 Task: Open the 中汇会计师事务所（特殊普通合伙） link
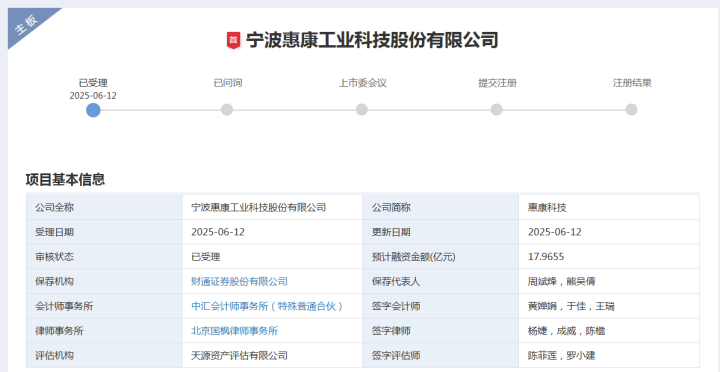(267, 306)
